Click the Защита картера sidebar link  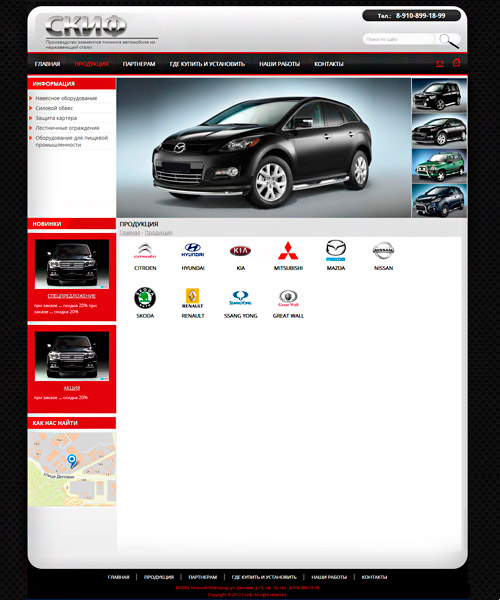click(56, 118)
